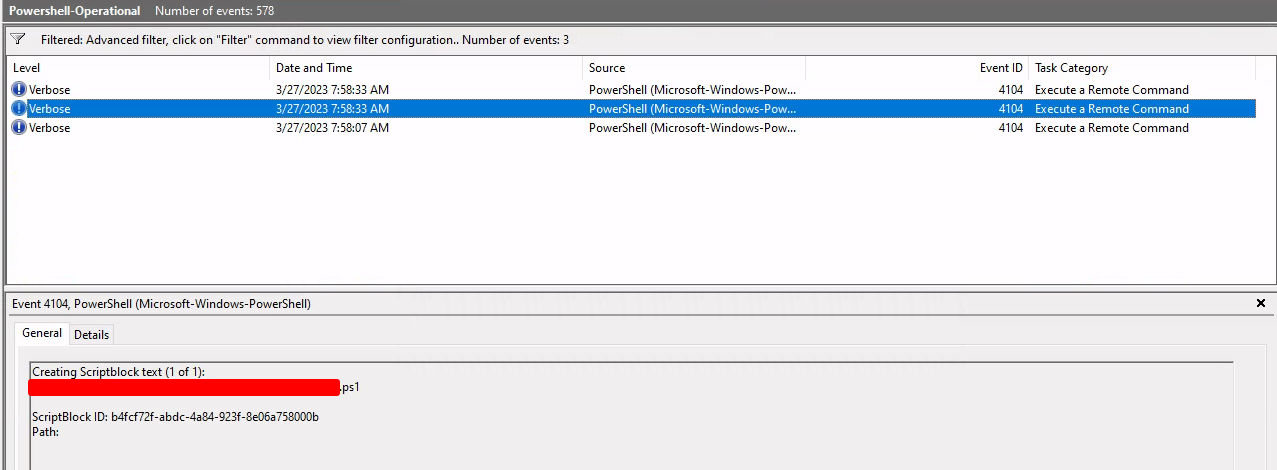Sort by the Date and Time column header

click(314, 68)
